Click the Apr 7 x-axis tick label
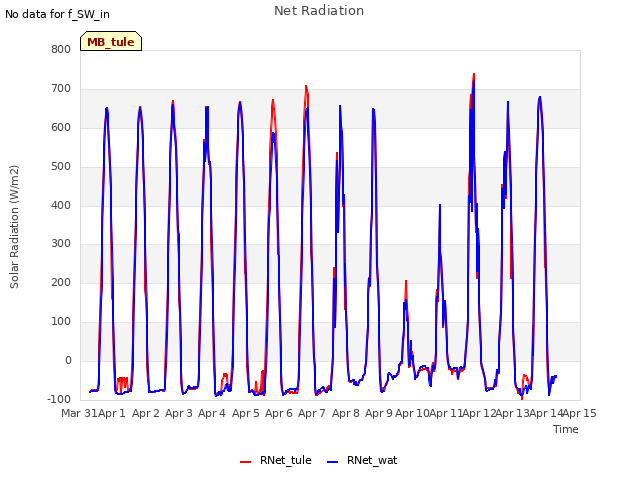Viewport: 640px width, 480px height. click(x=312, y=413)
